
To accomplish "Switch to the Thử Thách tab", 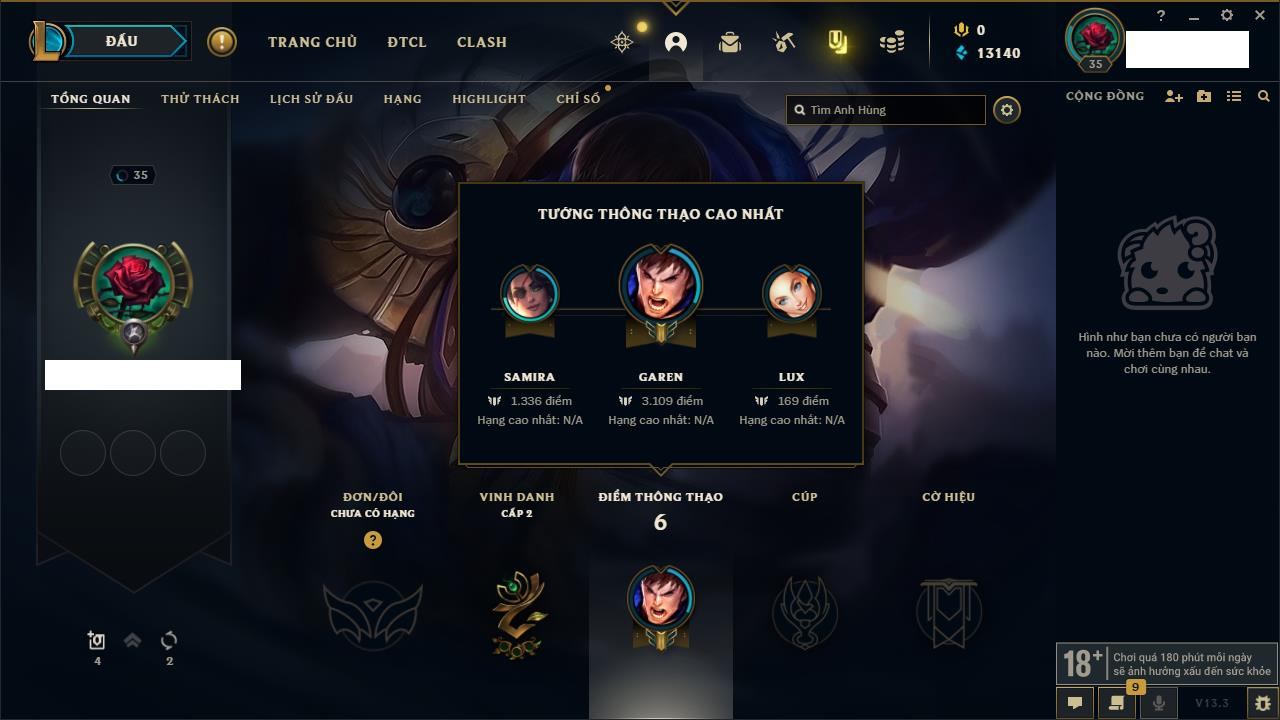I will coord(200,99).
